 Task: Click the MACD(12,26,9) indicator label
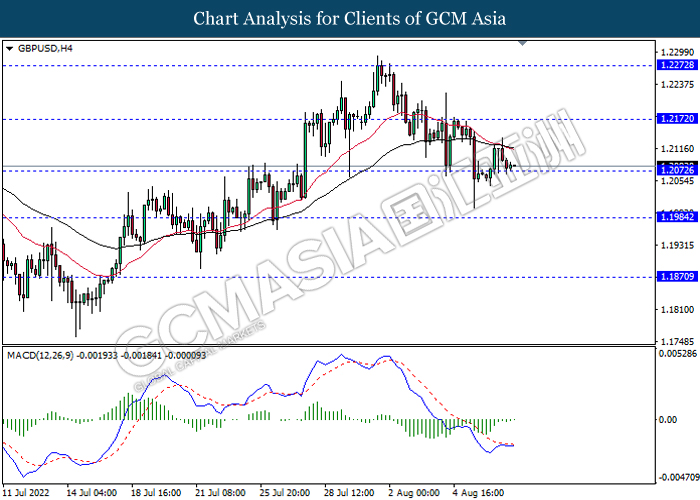pyautogui.click(x=107, y=355)
